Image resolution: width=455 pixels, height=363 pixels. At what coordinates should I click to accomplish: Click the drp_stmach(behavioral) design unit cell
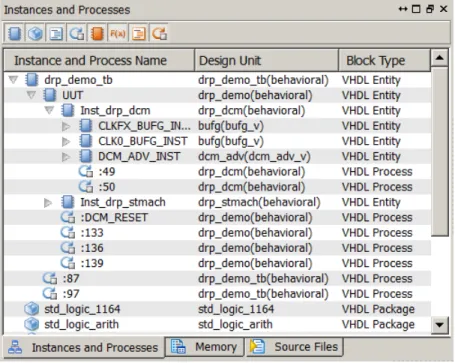tap(259, 202)
